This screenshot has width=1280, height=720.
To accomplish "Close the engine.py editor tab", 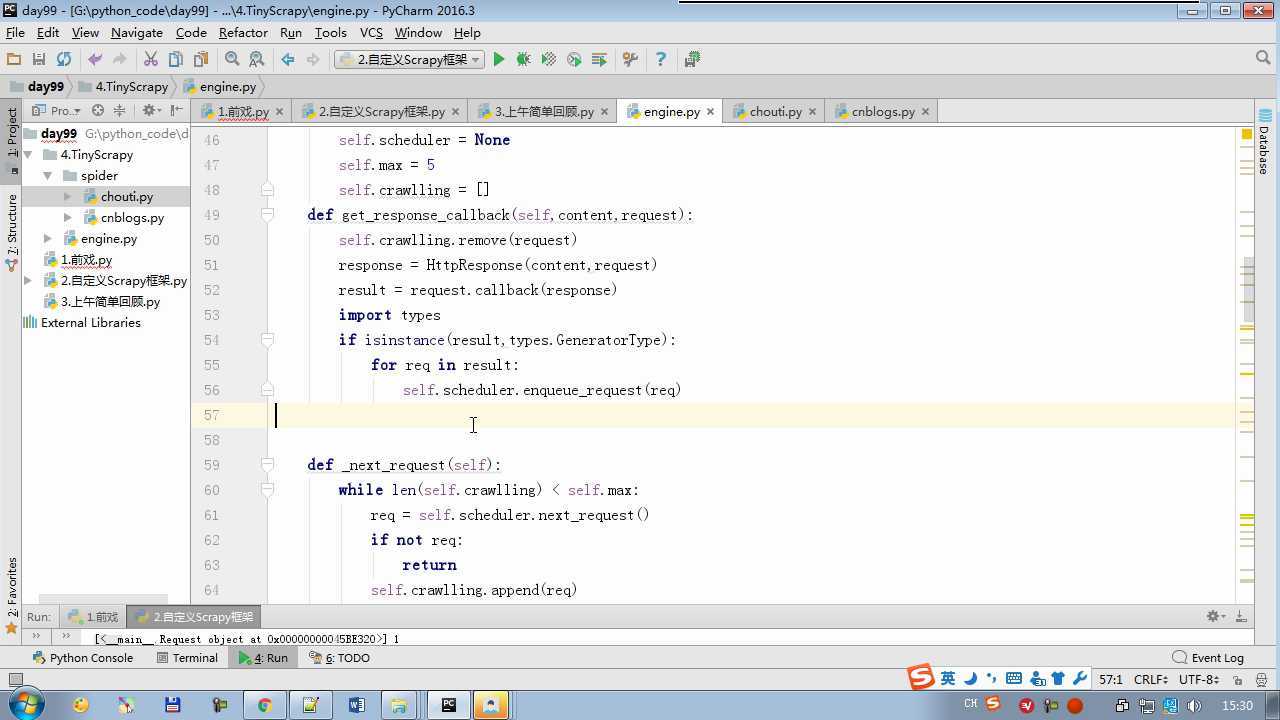I will pyautogui.click(x=710, y=111).
